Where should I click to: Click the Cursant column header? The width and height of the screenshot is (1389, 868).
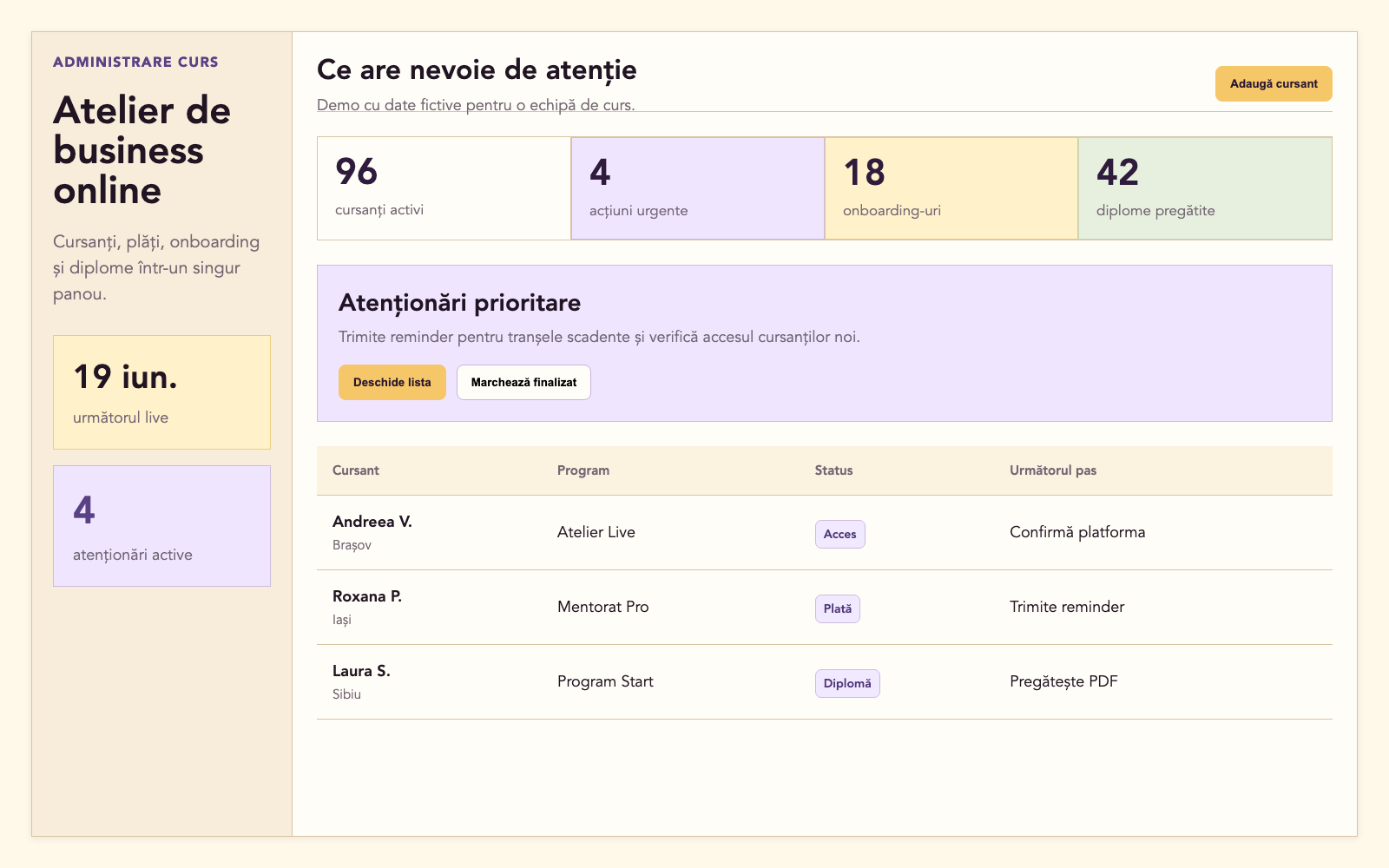point(356,470)
